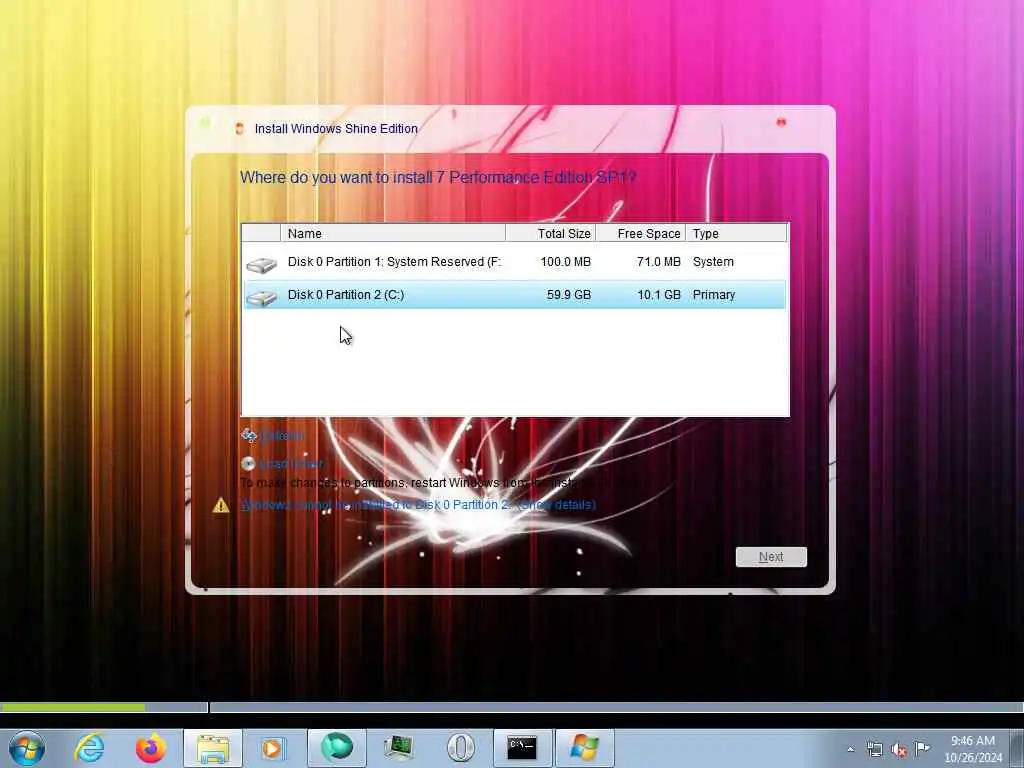The width and height of the screenshot is (1024, 768).
Task: Sort partitions by the Name column header
Action: click(393, 233)
